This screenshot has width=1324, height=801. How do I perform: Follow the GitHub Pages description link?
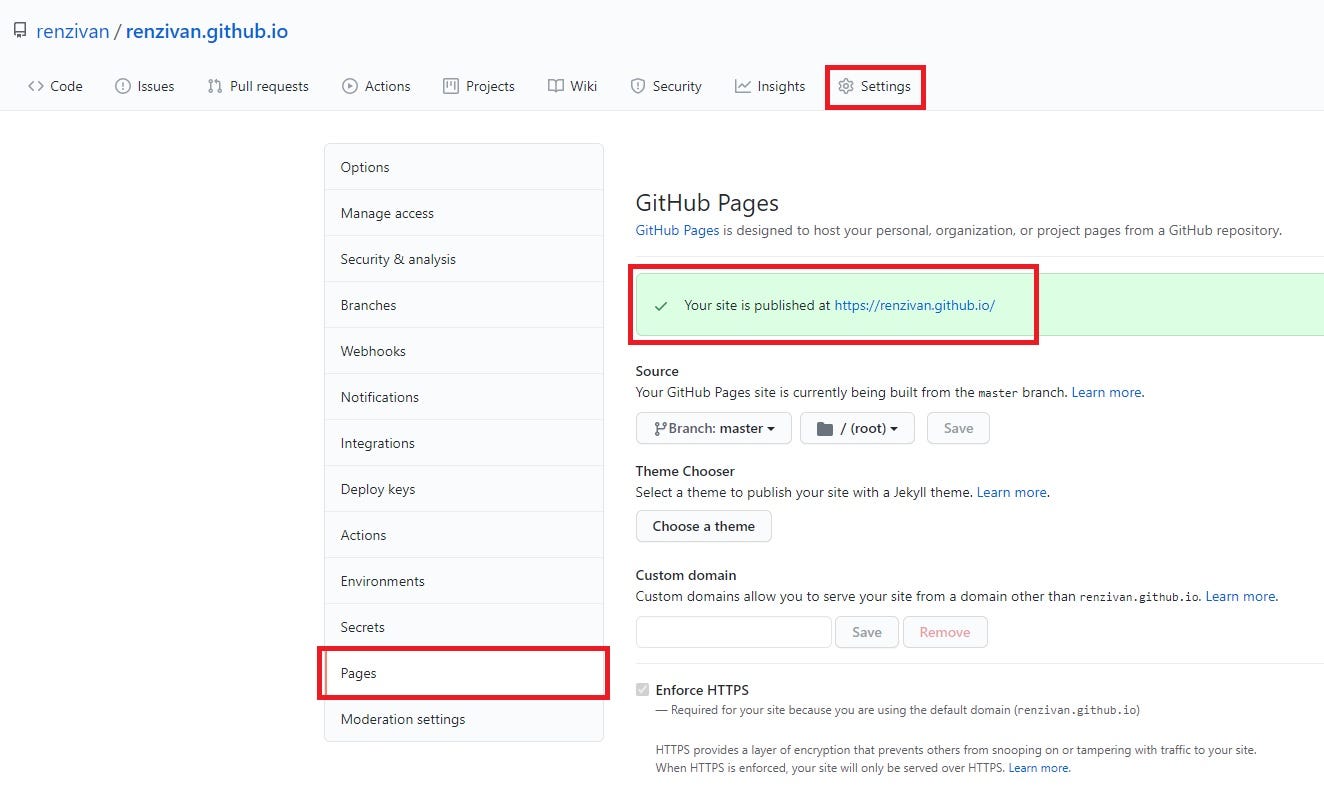tap(677, 230)
